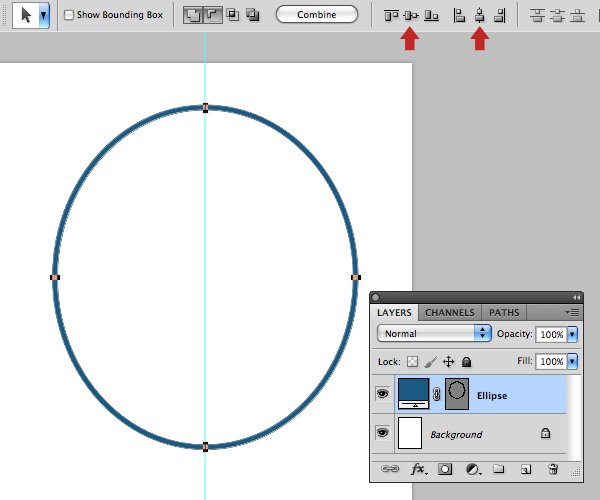Align vertical centers of paths
The height and width of the screenshot is (500, 600).
pos(411,16)
